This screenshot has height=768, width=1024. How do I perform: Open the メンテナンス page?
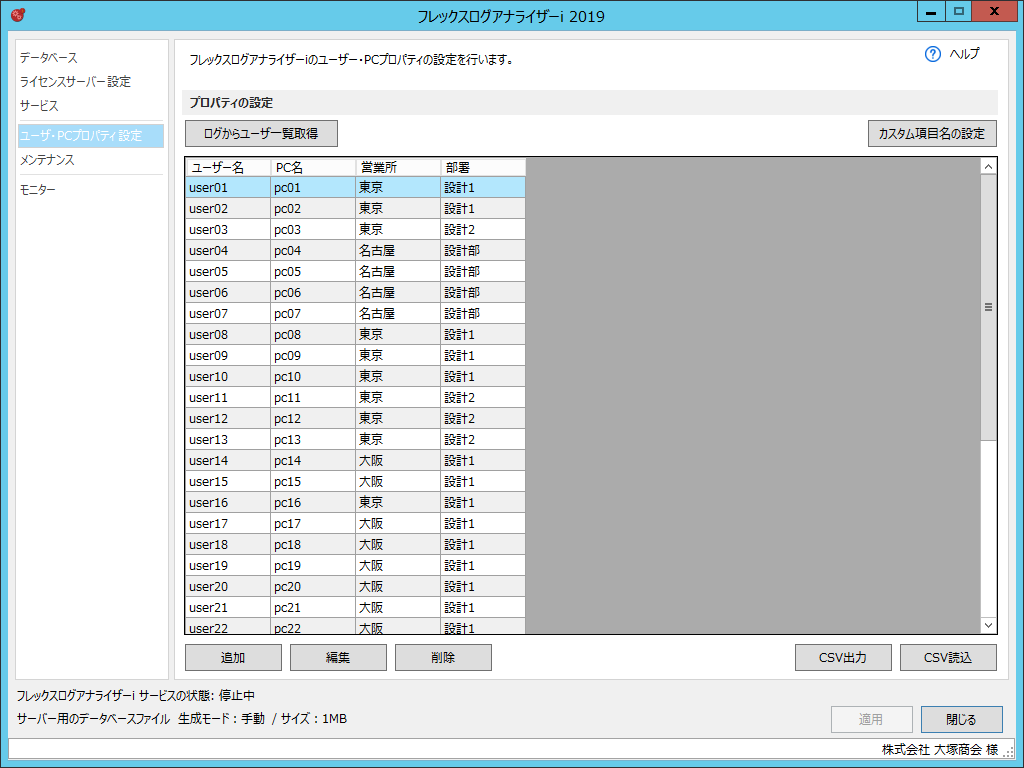point(47,159)
